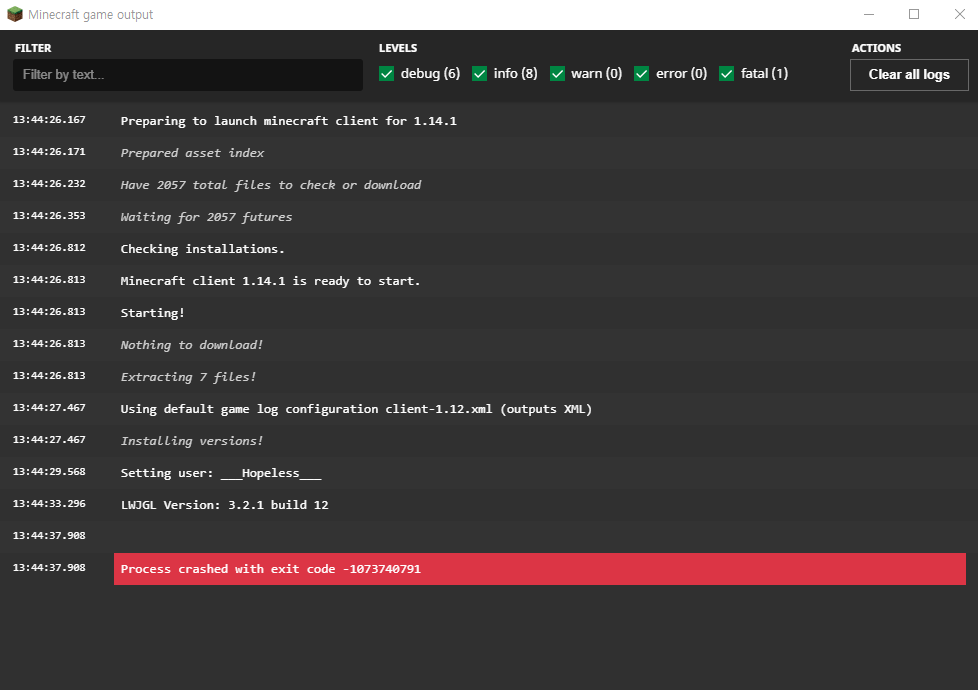The image size is (978, 690).
Task: Click the Minecraft grass block icon in title bar
Action: click(15, 15)
